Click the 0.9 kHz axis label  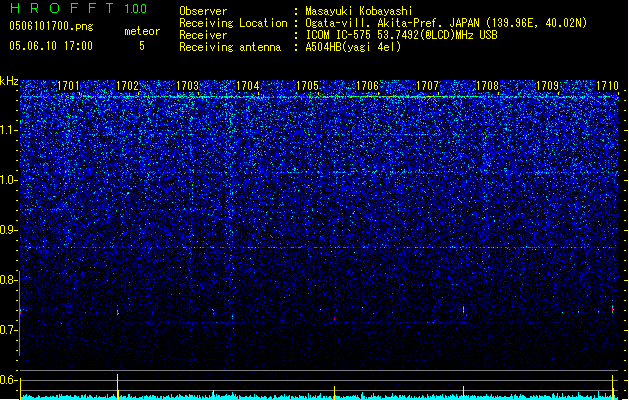8,230
